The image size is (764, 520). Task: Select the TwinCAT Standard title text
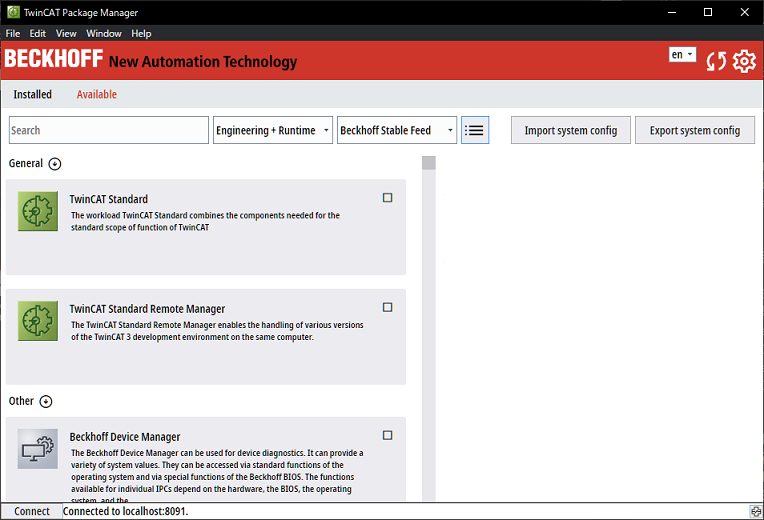109,199
